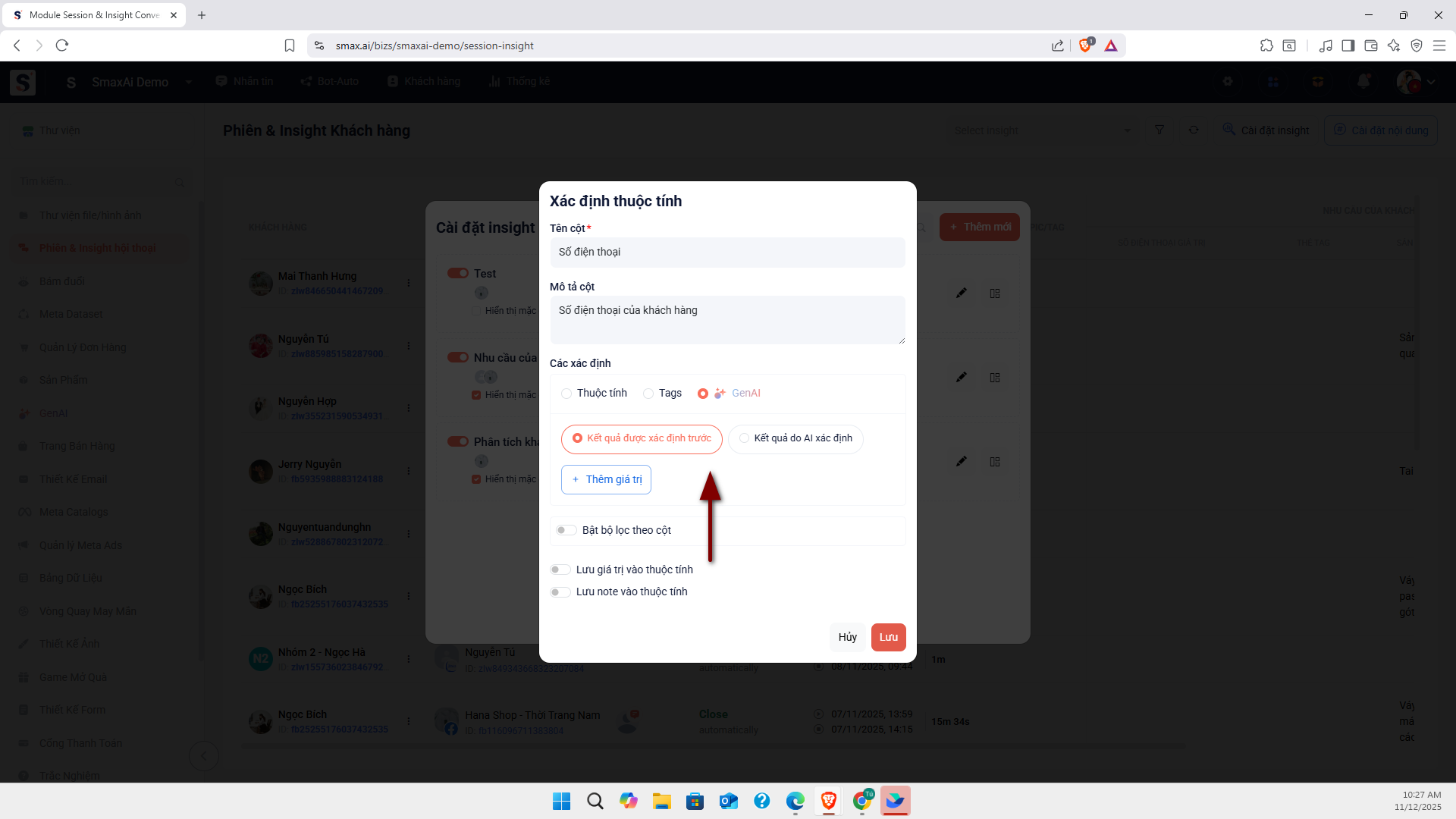
Task: Click the browser reload button
Action: (62, 45)
